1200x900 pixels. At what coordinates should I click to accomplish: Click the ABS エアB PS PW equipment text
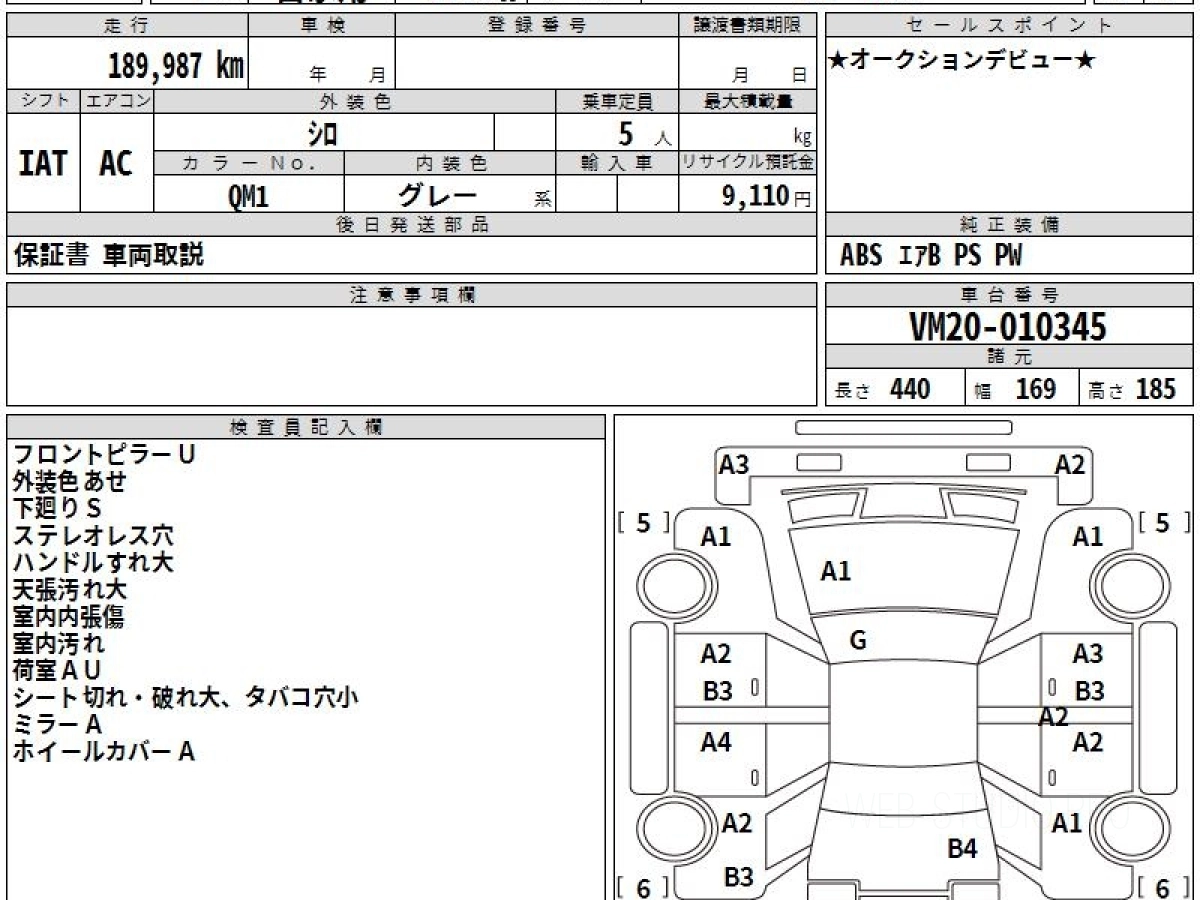pos(930,256)
